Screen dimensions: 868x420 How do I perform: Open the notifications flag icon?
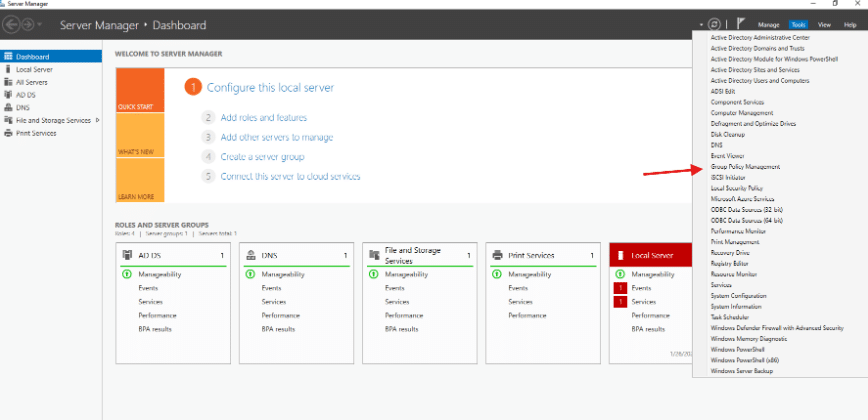point(741,24)
